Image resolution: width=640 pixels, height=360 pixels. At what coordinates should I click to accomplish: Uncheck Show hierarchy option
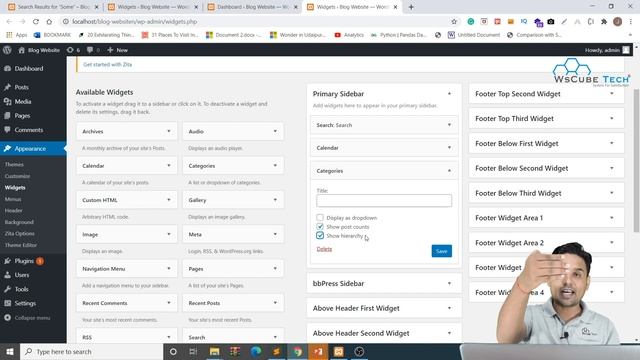320,236
